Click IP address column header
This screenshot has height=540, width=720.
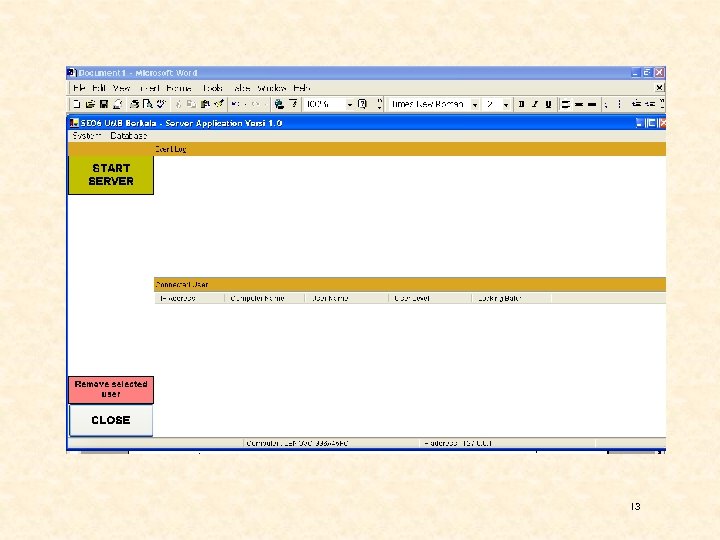189,298
